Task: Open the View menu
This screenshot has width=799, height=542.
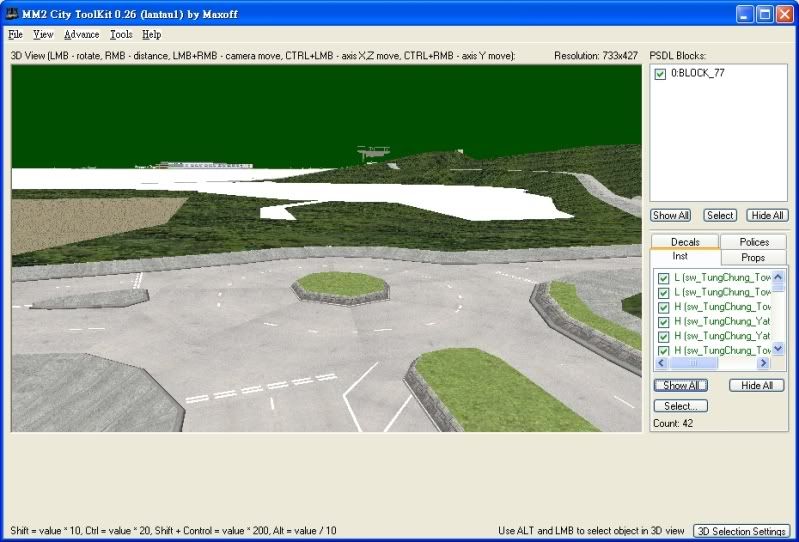Action: [43, 34]
